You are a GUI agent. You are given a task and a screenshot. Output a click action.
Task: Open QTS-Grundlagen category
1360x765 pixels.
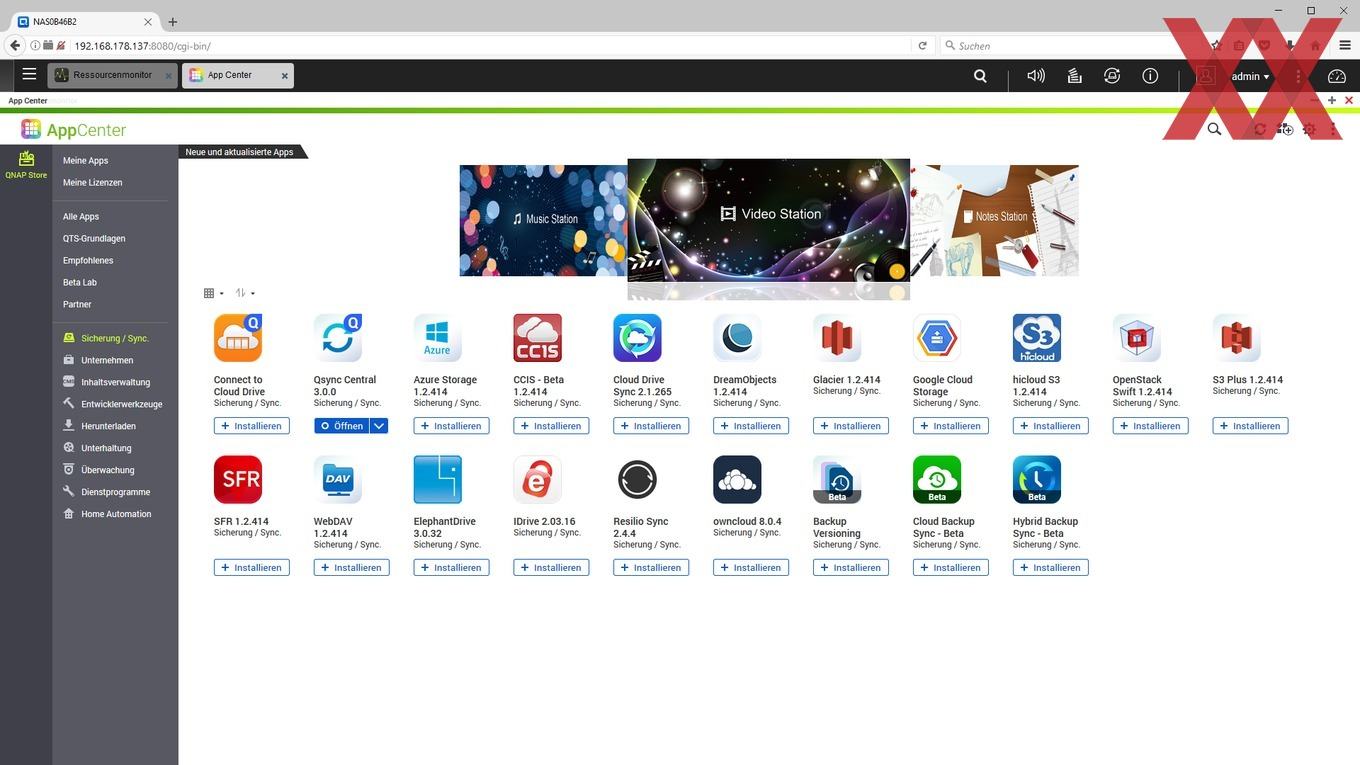[94, 239]
